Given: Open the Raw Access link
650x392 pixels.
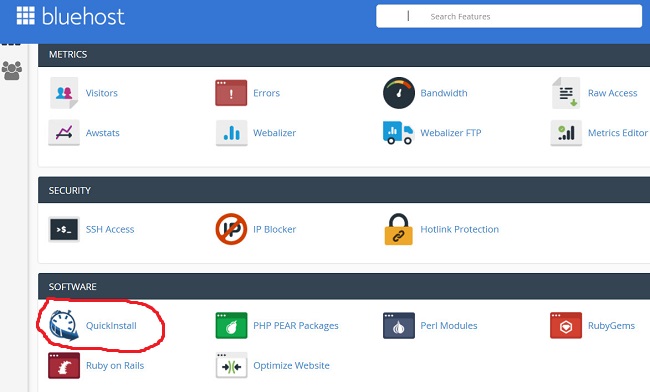Looking at the screenshot, I should (x=613, y=93).
